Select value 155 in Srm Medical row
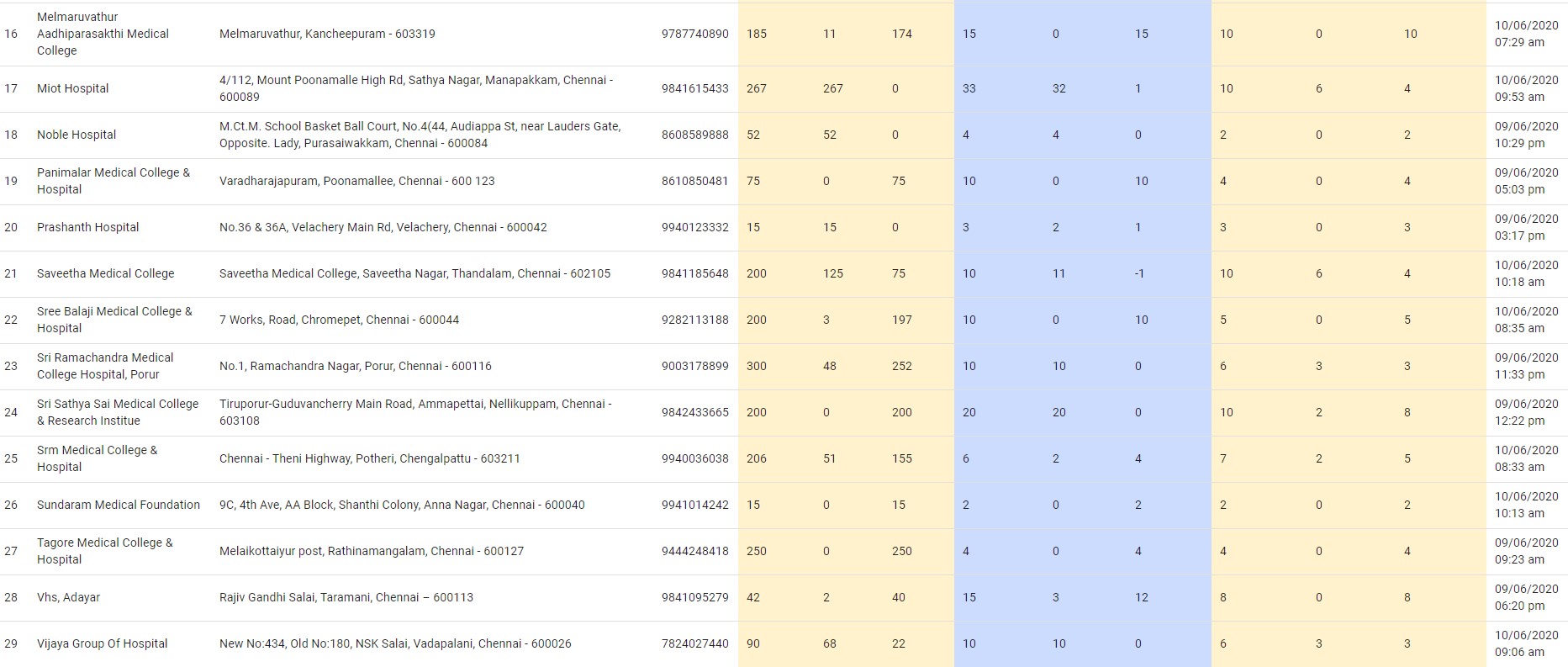Image resolution: width=1568 pixels, height=667 pixels. 902,458
